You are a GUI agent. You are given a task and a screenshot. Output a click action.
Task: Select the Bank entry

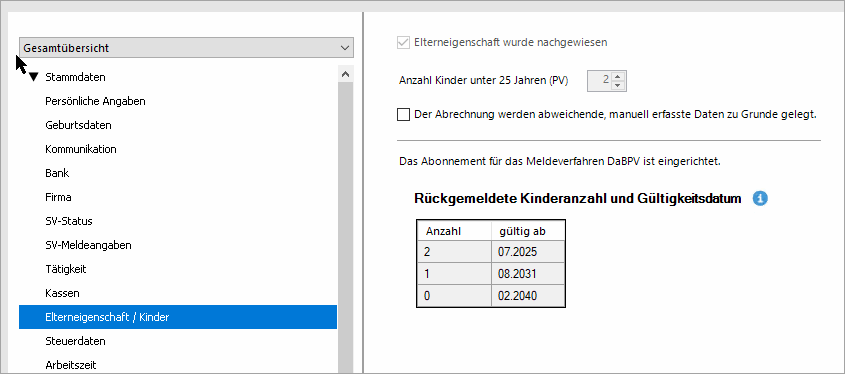pyautogui.click(x=57, y=173)
